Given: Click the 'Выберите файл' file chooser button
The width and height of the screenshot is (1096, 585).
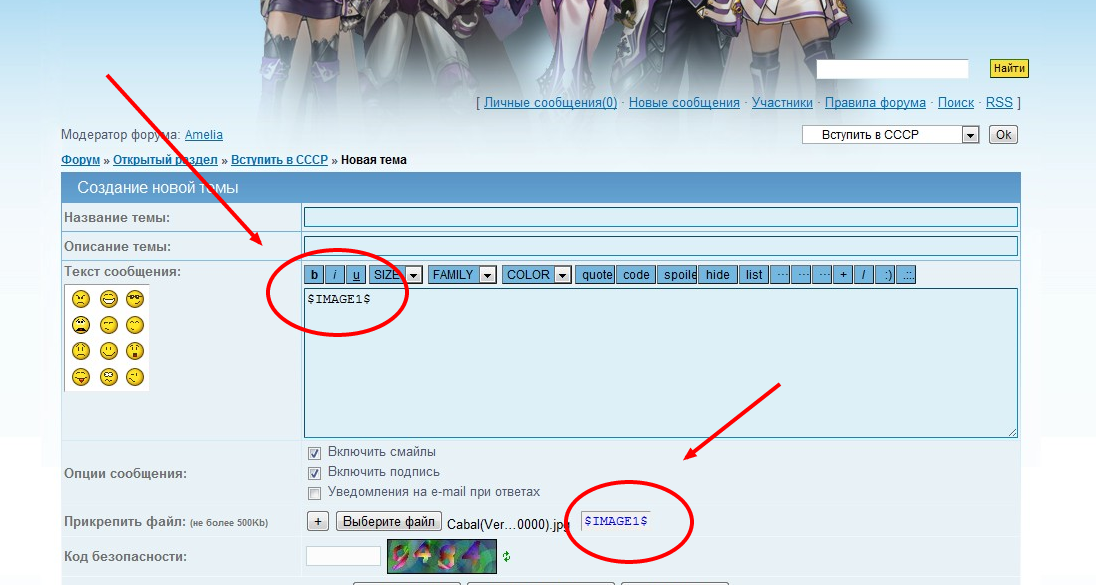Looking at the screenshot, I should click(x=389, y=521).
